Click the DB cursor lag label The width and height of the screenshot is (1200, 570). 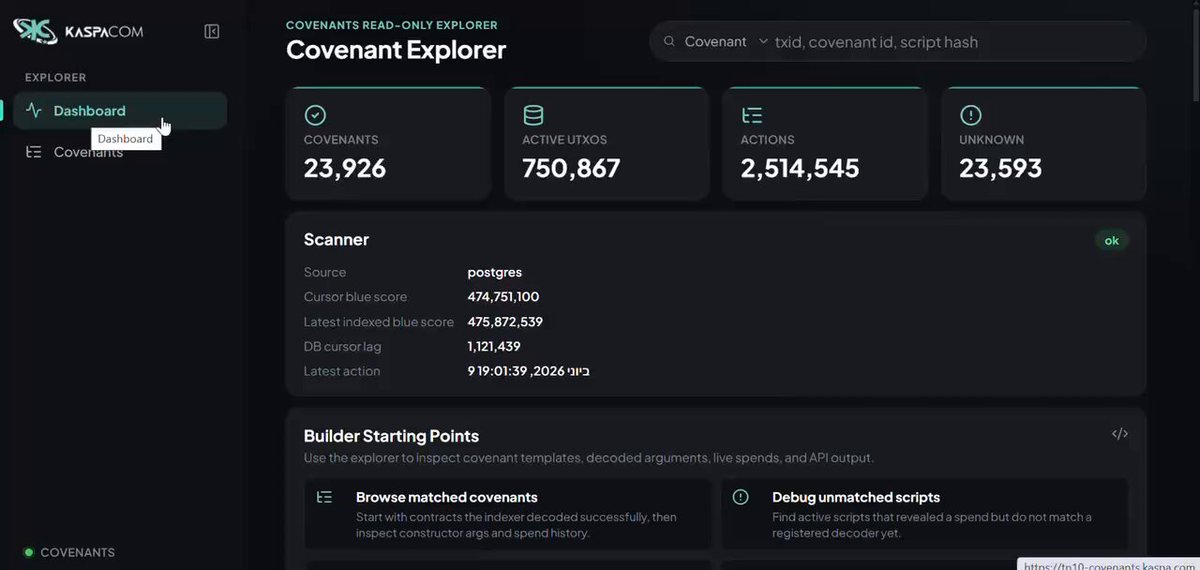[x=343, y=346]
